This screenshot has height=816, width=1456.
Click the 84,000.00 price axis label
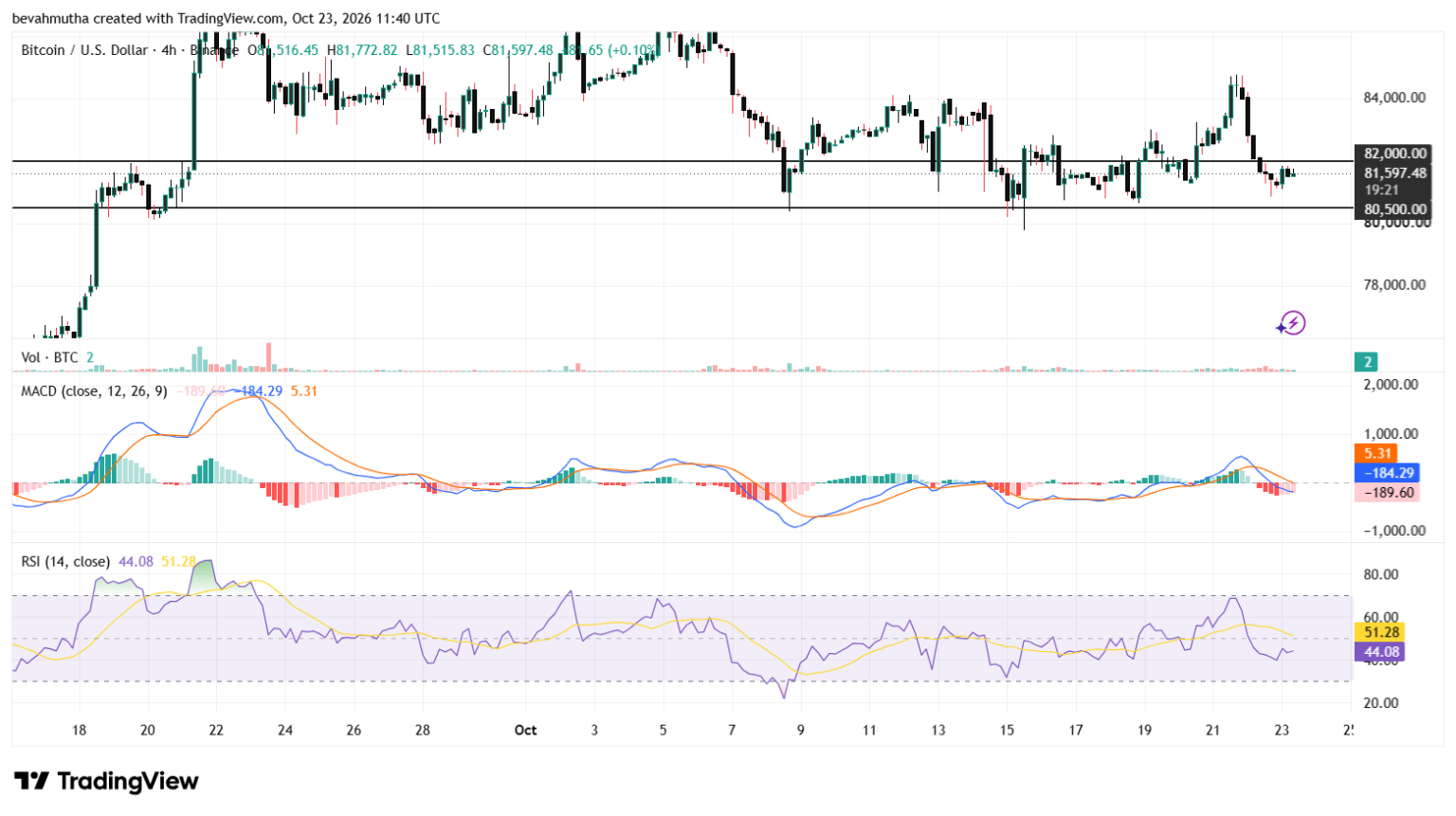1394,98
